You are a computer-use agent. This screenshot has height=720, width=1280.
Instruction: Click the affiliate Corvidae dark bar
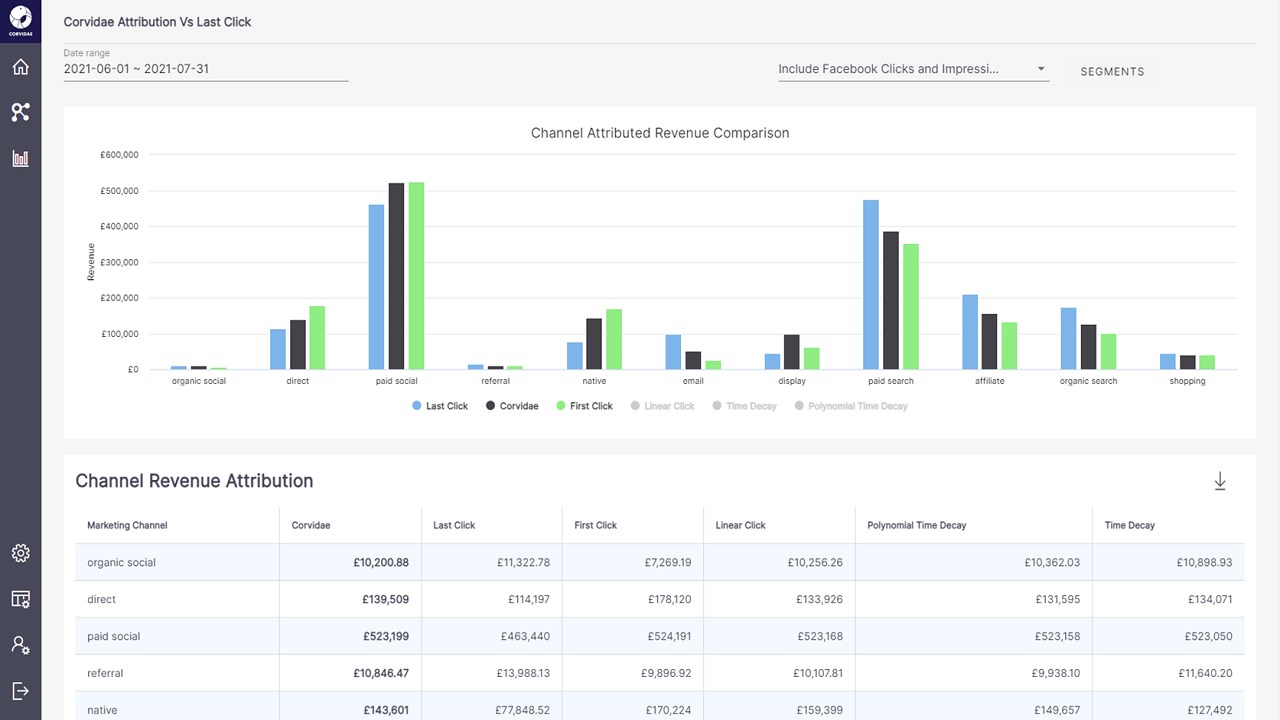coord(989,342)
